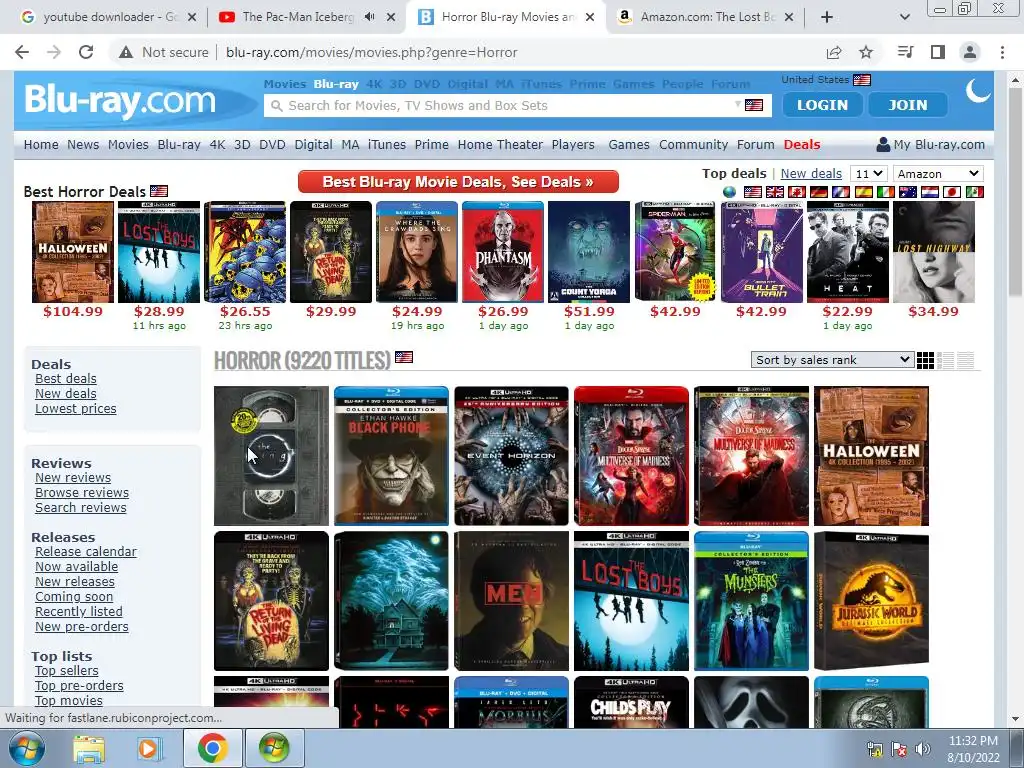Open the Home Theater menu item
1024x768 pixels.
[x=500, y=144]
